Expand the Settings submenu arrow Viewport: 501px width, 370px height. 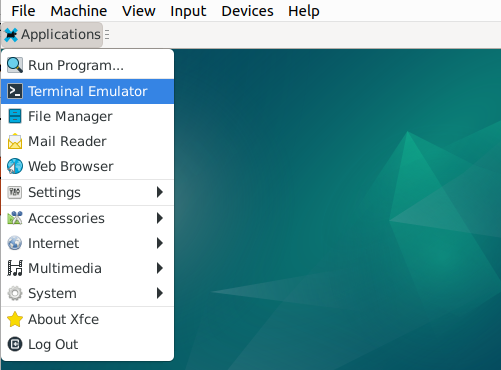pos(160,192)
